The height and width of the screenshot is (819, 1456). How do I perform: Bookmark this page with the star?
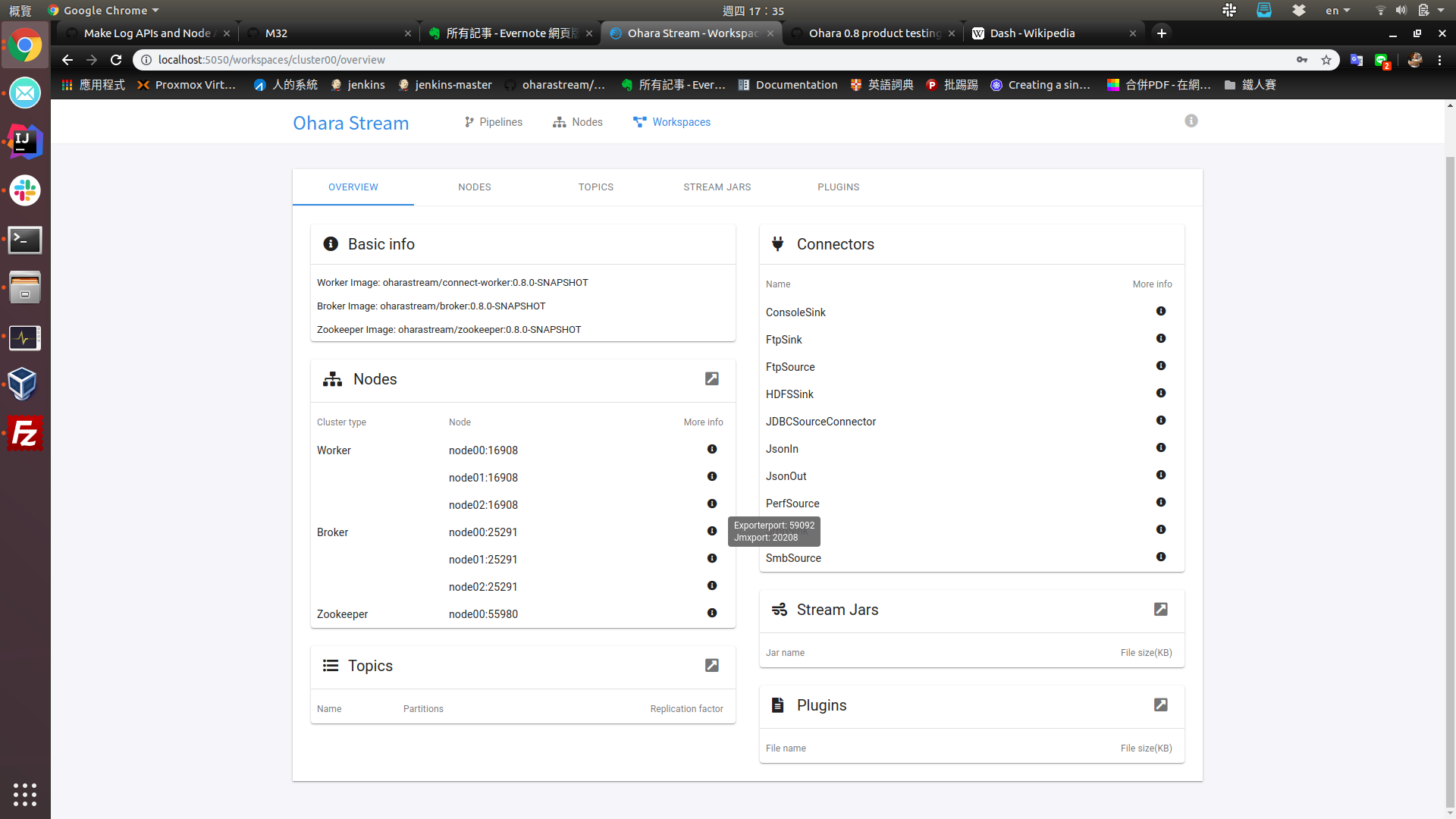click(x=1326, y=60)
